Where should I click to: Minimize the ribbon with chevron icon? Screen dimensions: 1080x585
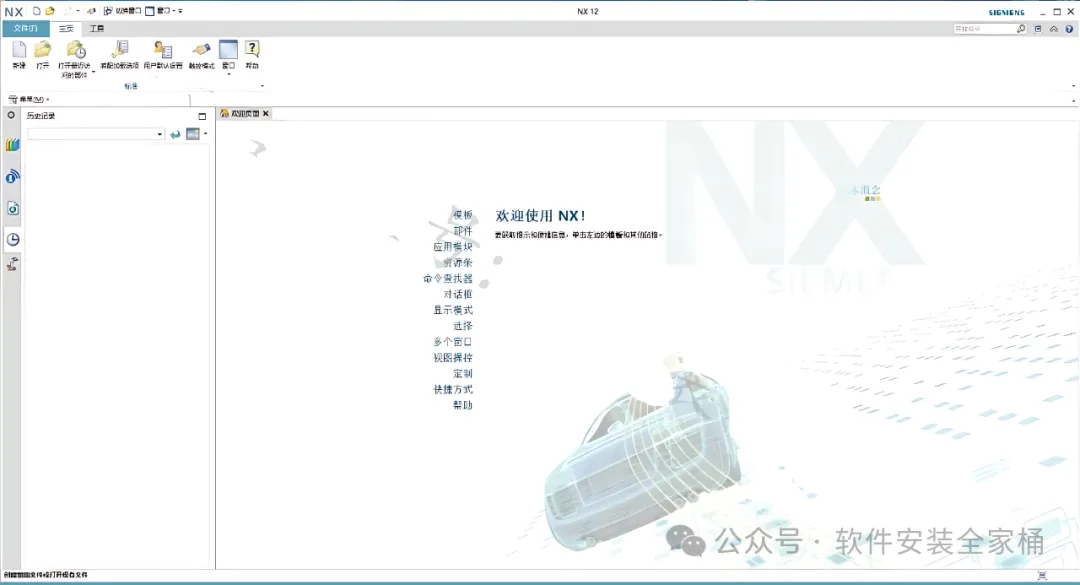[1053, 29]
